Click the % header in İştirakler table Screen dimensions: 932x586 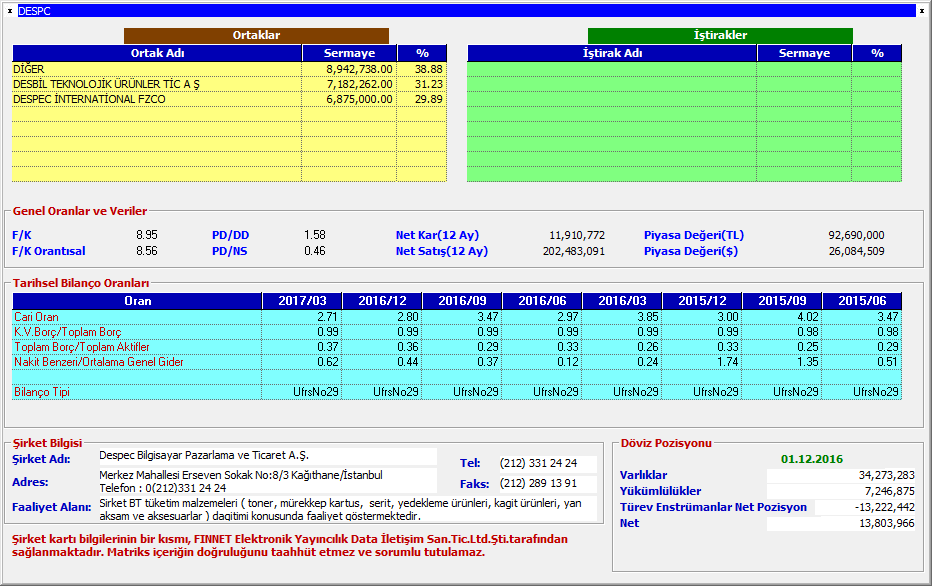[877, 53]
